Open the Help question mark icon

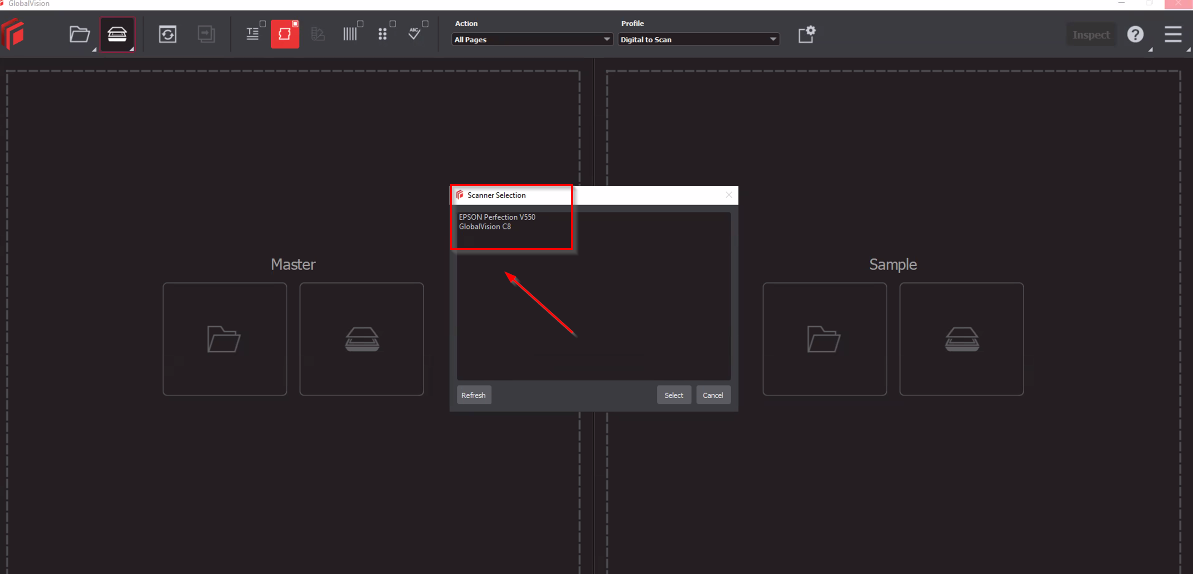tap(1135, 35)
